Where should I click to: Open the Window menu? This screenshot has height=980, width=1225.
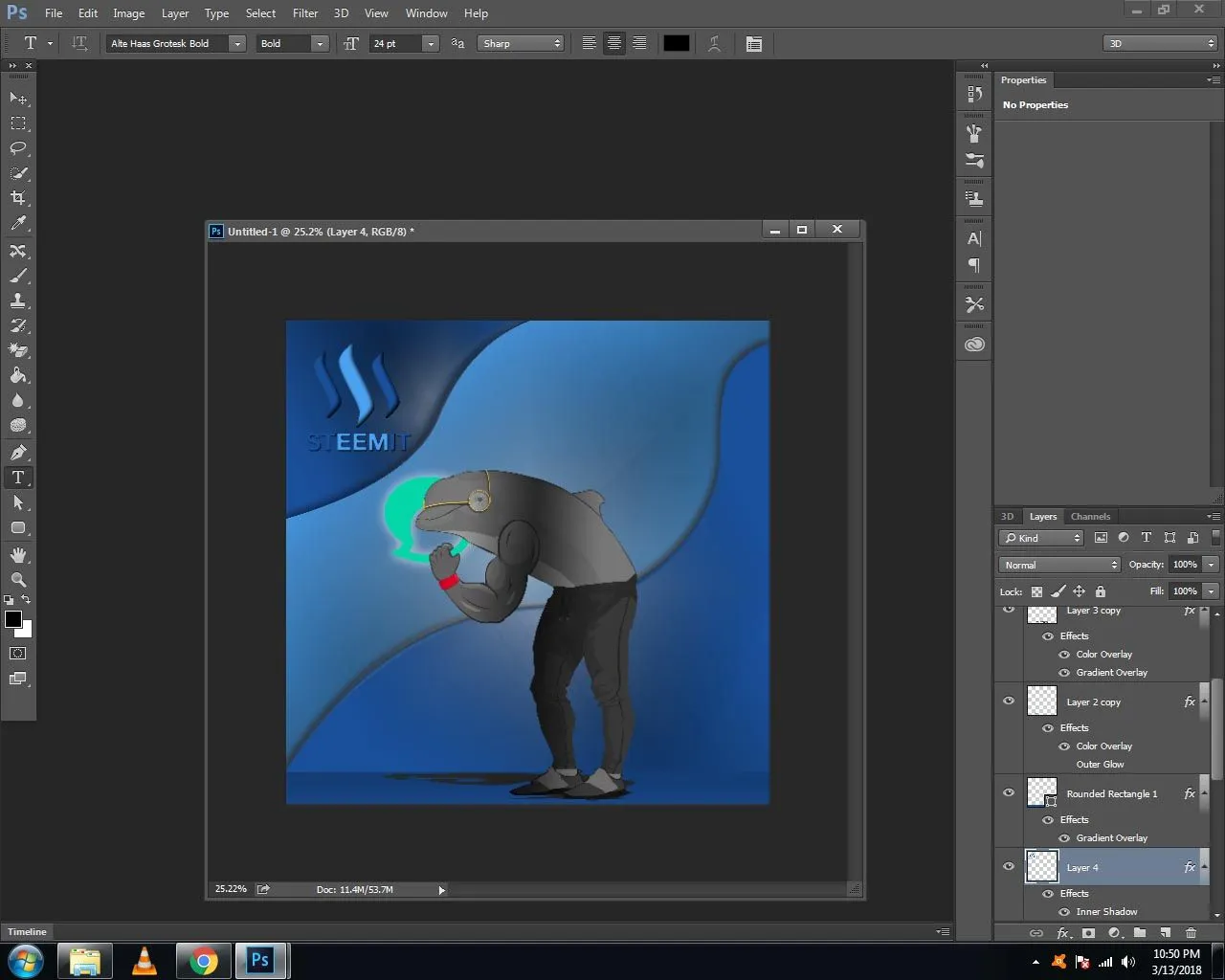click(427, 13)
